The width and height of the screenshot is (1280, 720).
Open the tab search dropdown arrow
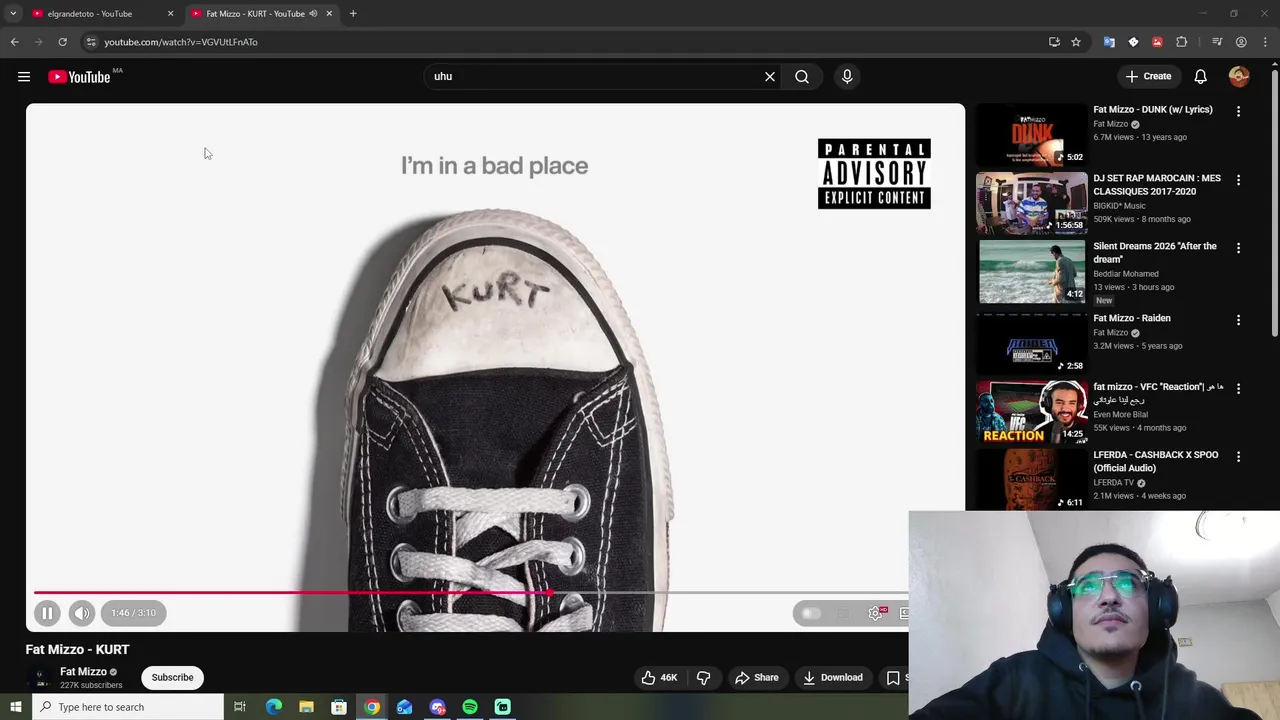coord(13,14)
